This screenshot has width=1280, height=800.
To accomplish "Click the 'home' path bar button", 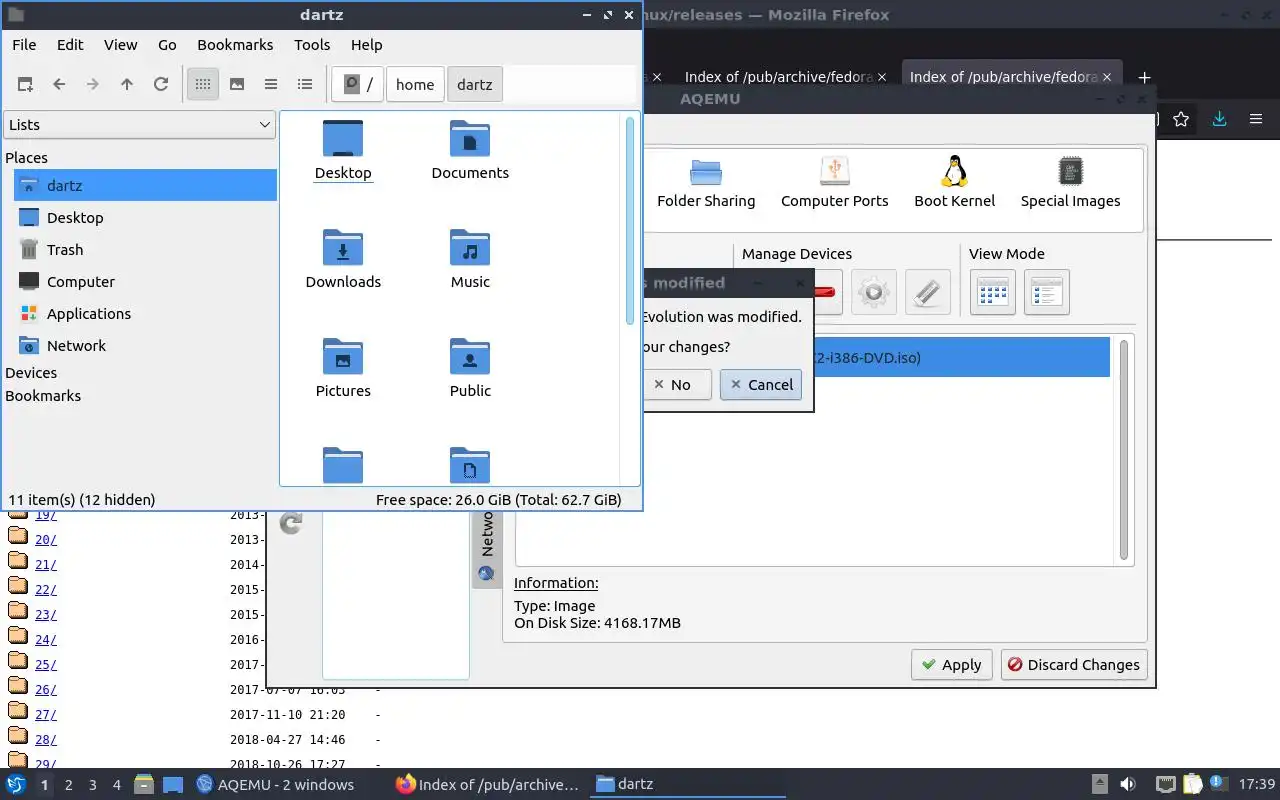I will [415, 85].
